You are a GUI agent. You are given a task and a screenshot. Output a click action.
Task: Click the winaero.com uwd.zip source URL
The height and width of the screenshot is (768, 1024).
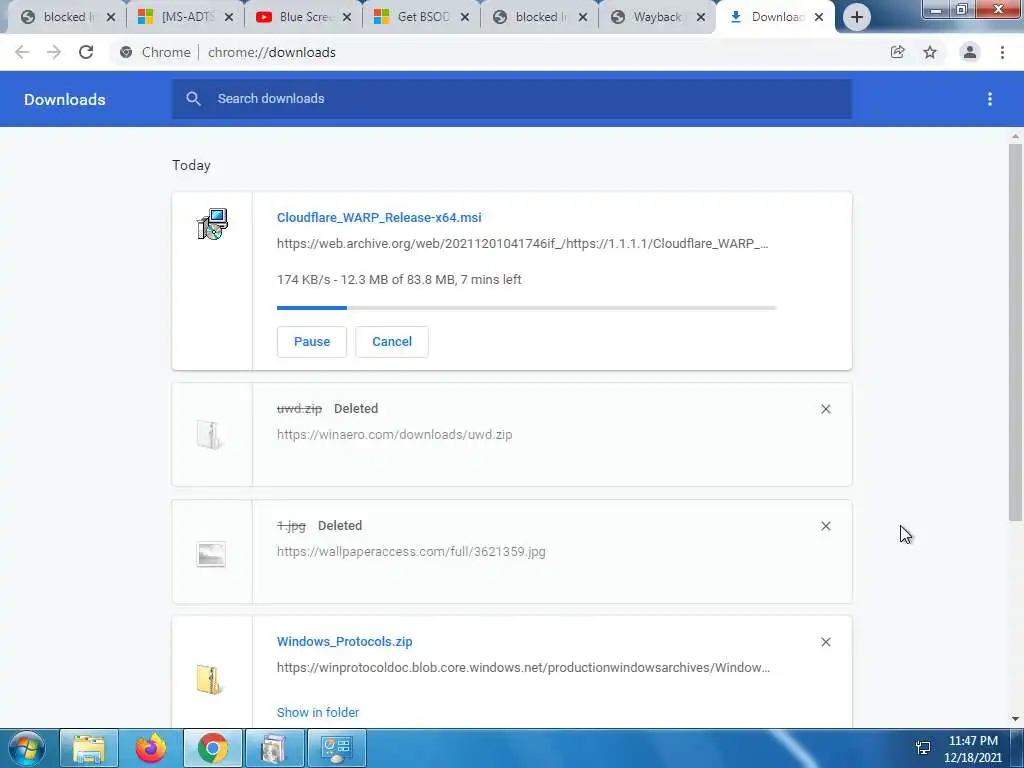[394, 434]
